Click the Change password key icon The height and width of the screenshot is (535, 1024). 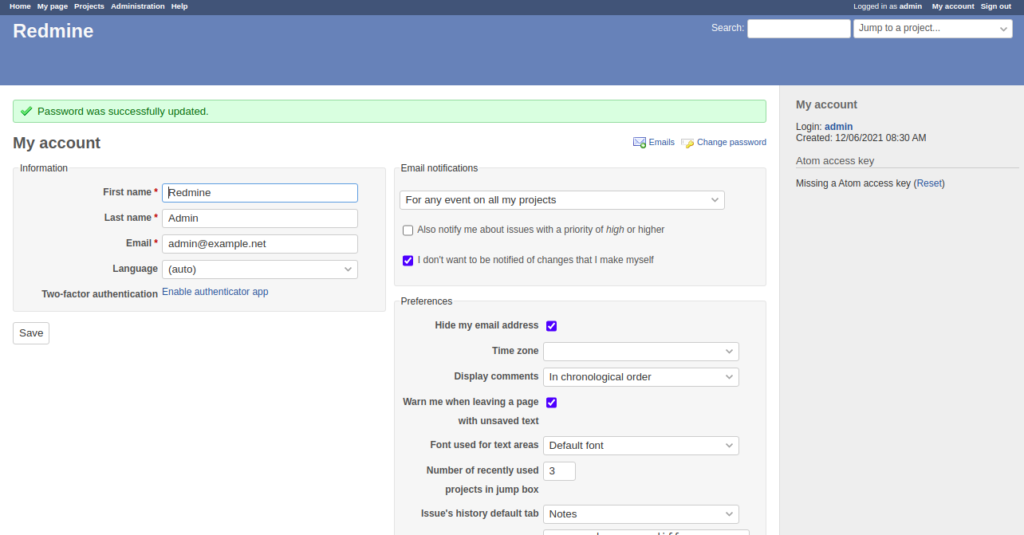[x=688, y=142]
